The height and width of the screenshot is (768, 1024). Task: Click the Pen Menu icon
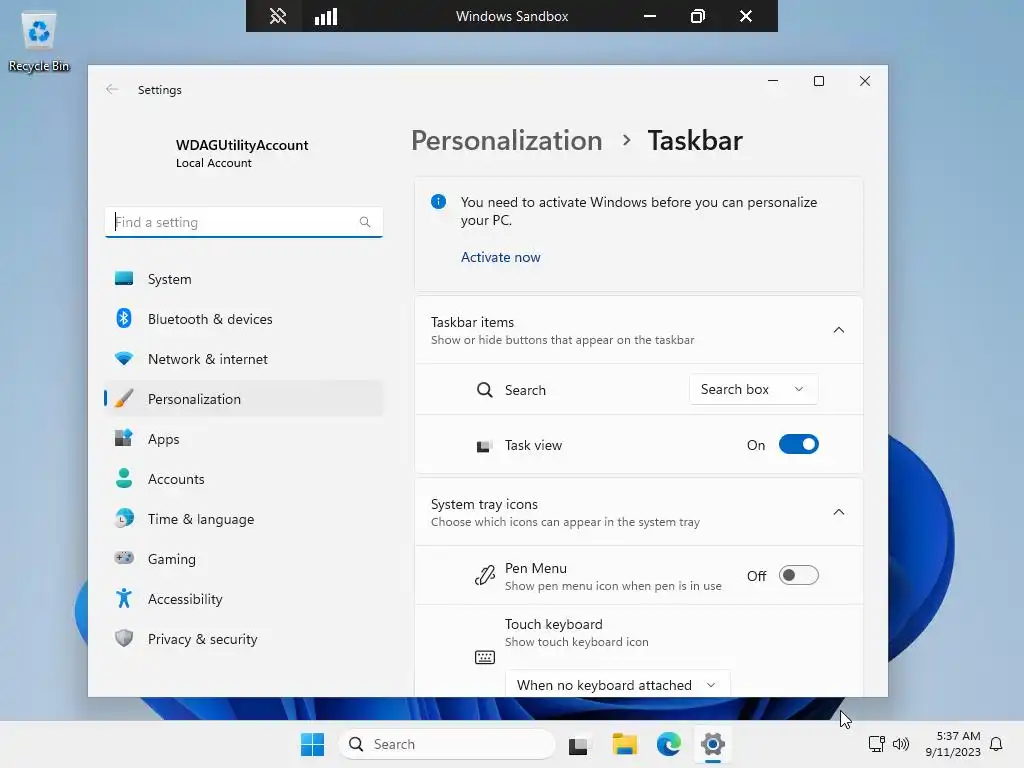484,575
